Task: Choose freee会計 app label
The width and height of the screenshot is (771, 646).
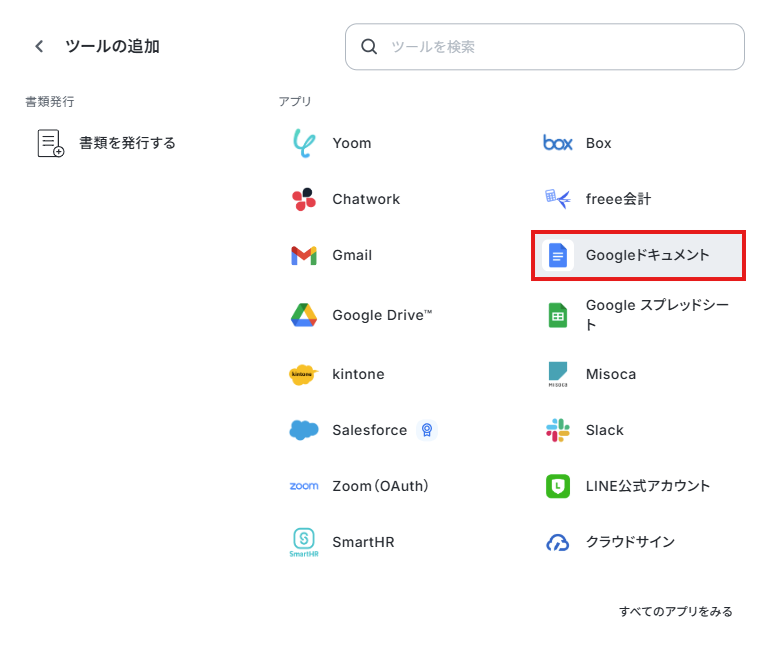Action: [x=618, y=199]
